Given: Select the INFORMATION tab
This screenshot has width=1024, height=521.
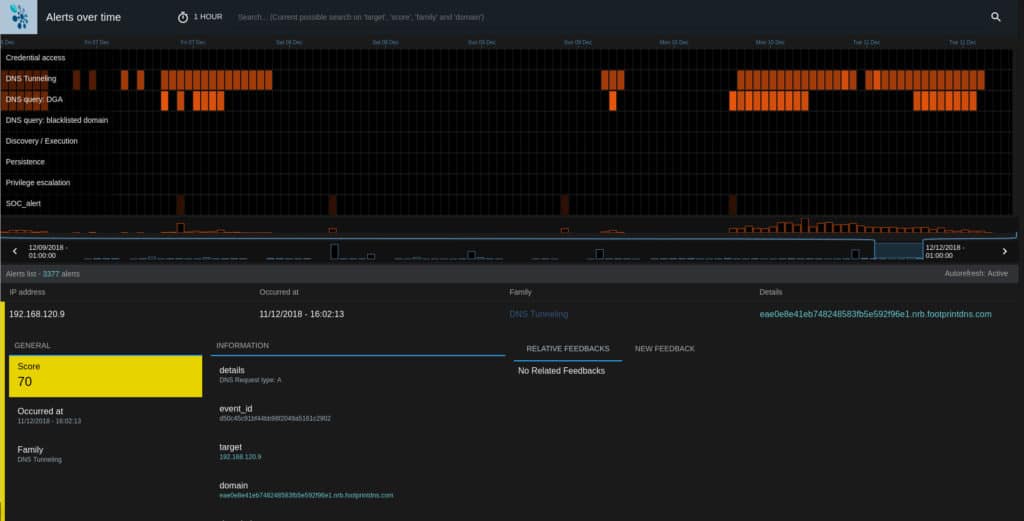Looking at the screenshot, I should [241, 345].
